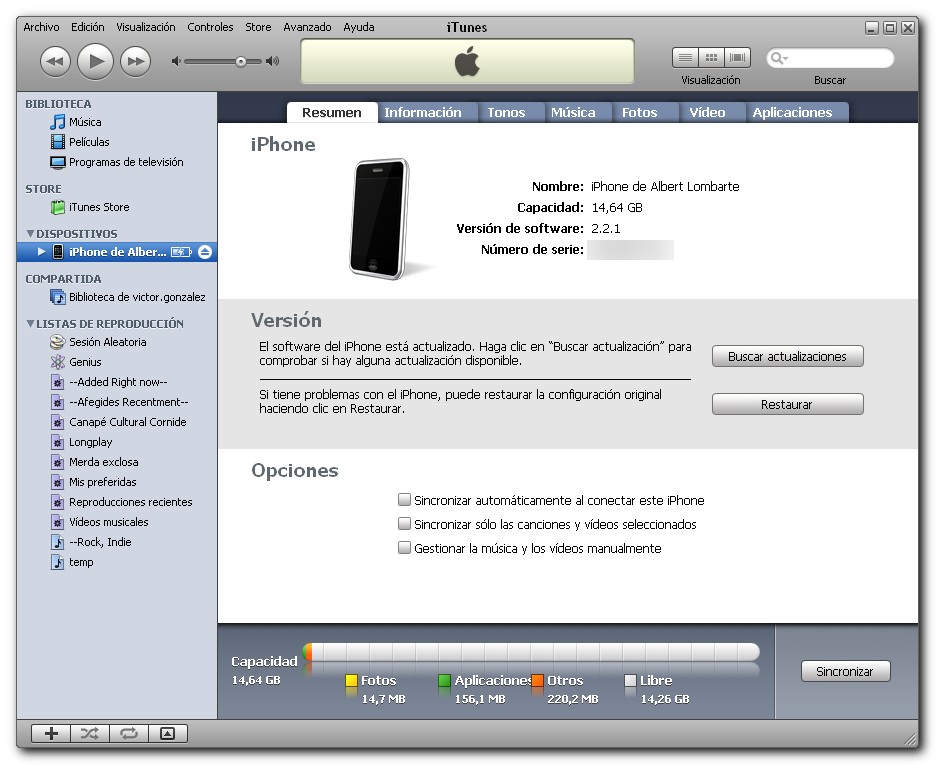
Task: Switch to the Aplicaciones tab
Action: point(797,112)
